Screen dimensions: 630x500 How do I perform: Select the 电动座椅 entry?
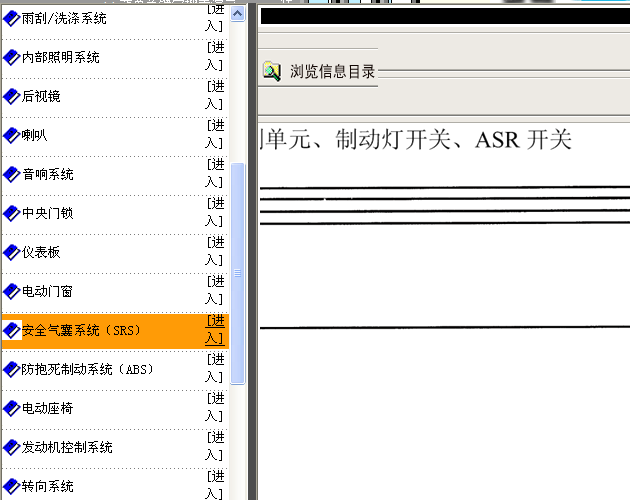(48, 408)
